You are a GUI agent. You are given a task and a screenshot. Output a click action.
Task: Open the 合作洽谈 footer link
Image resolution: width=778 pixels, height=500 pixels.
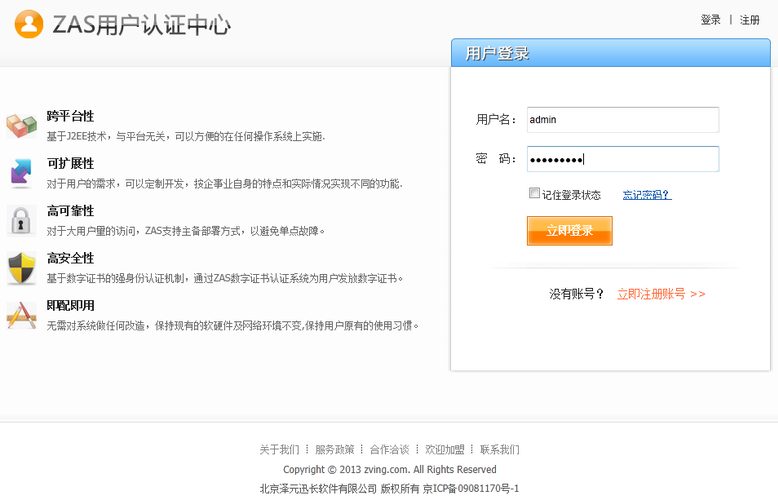coord(389,449)
